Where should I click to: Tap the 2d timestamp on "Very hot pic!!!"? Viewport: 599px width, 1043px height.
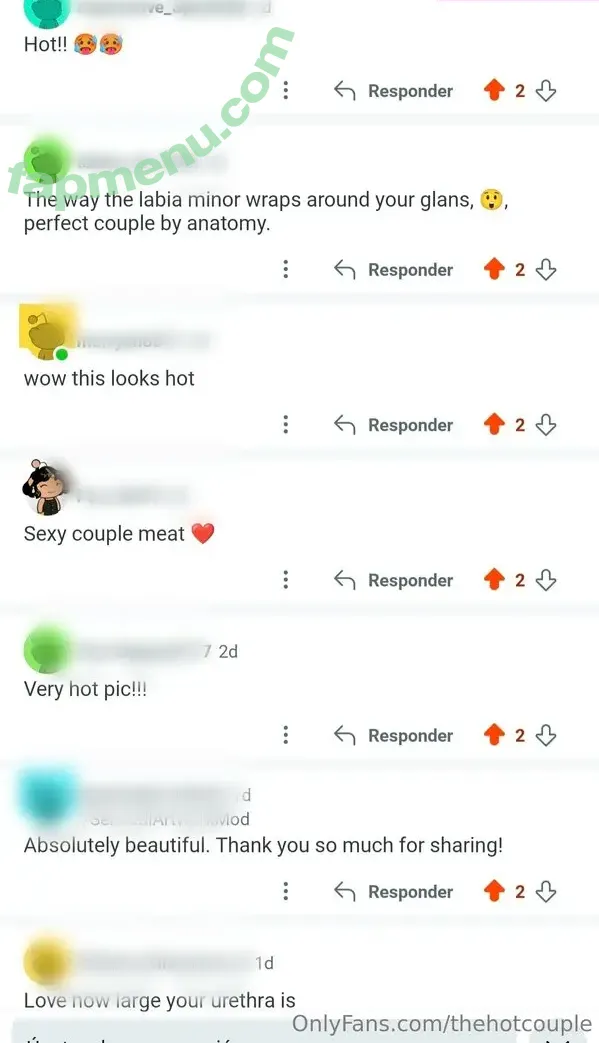tap(228, 651)
